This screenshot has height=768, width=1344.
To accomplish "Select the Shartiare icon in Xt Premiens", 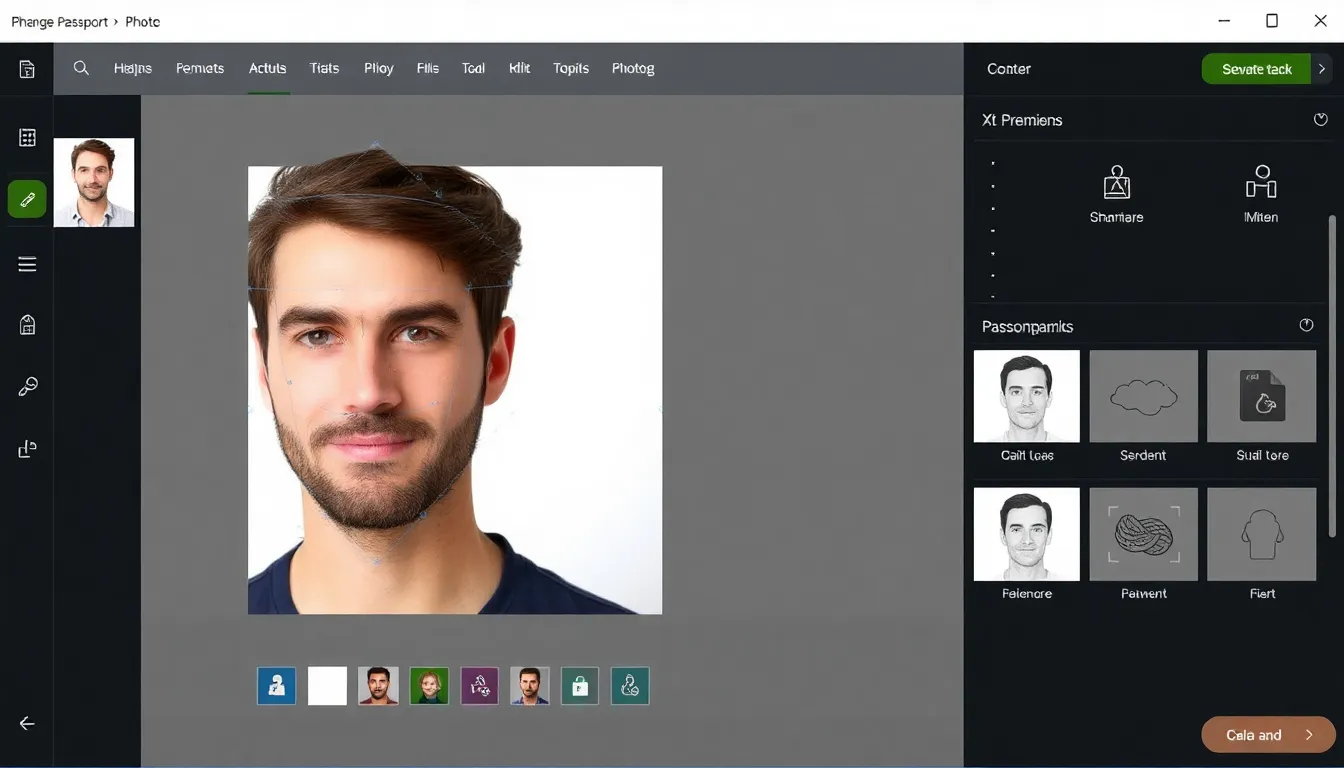I will (x=1115, y=182).
